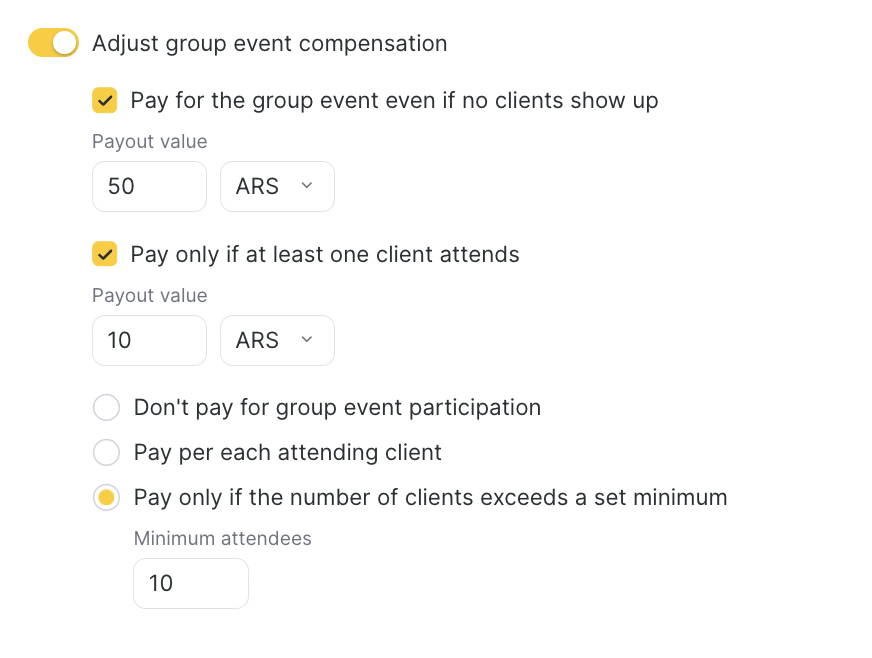Uncheck the pay even if no clients show up checkbox

tap(105, 100)
